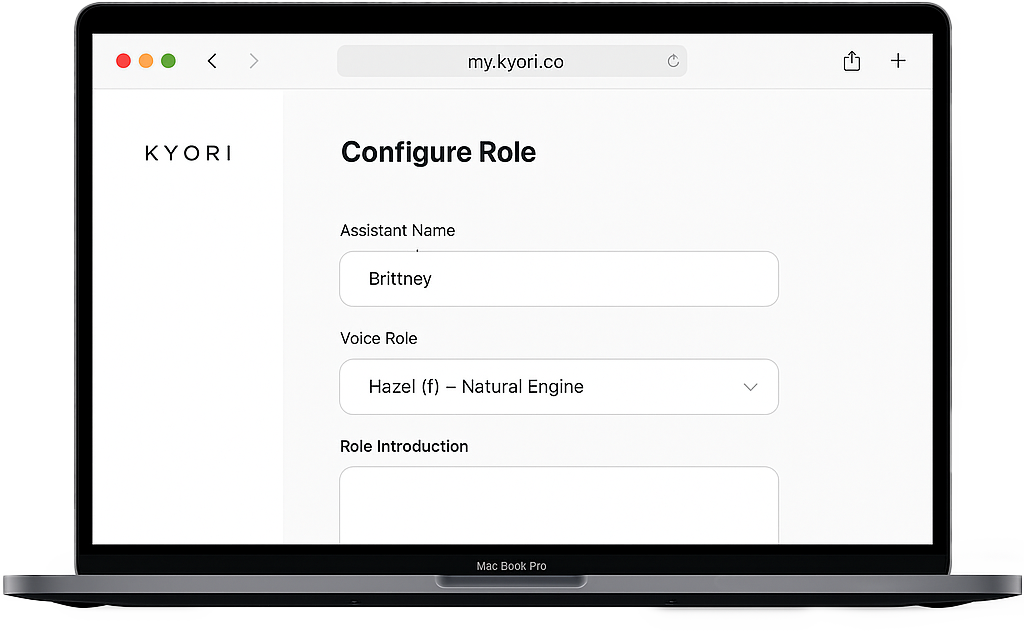The width and height of the screenshot is (1024, 631).
Task: Click the empty area below the KYORI logo
Action: [188, 350]
